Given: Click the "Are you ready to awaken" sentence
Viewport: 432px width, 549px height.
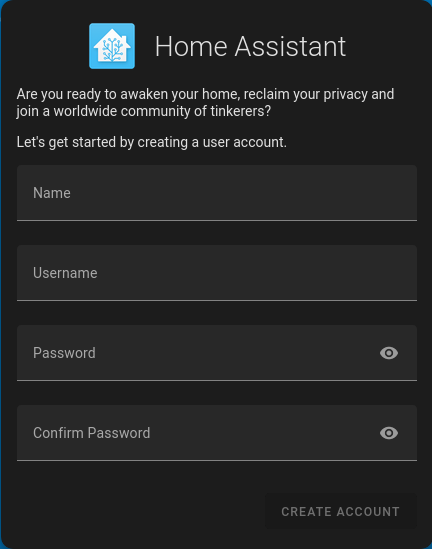Looking at the screenshot, I should (x=205, y=103).
